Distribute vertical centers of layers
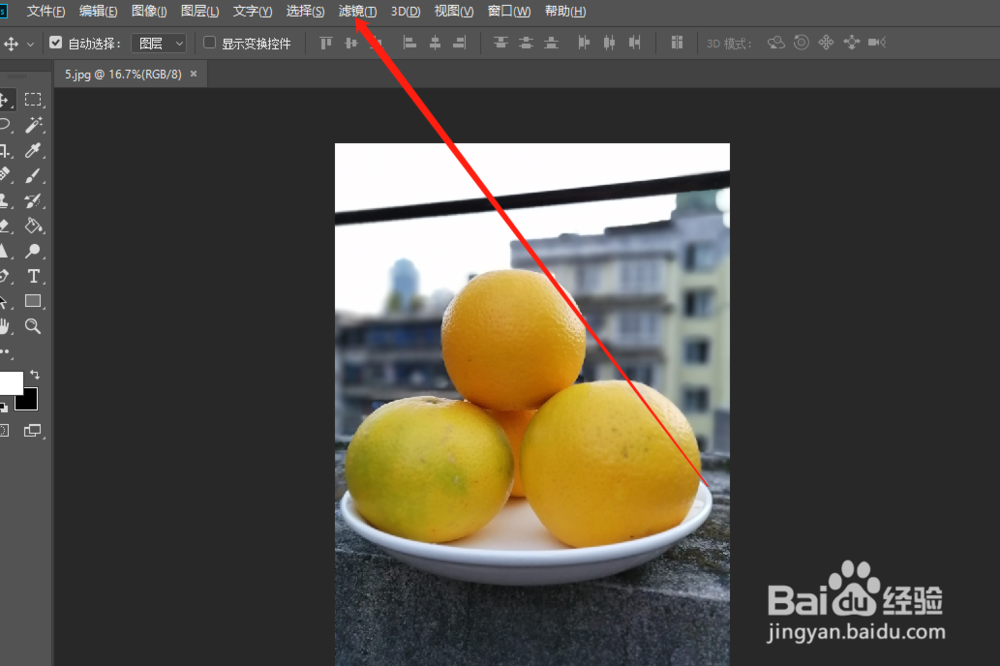Screen dimensions: 1000x666 (x=526, y=43)
